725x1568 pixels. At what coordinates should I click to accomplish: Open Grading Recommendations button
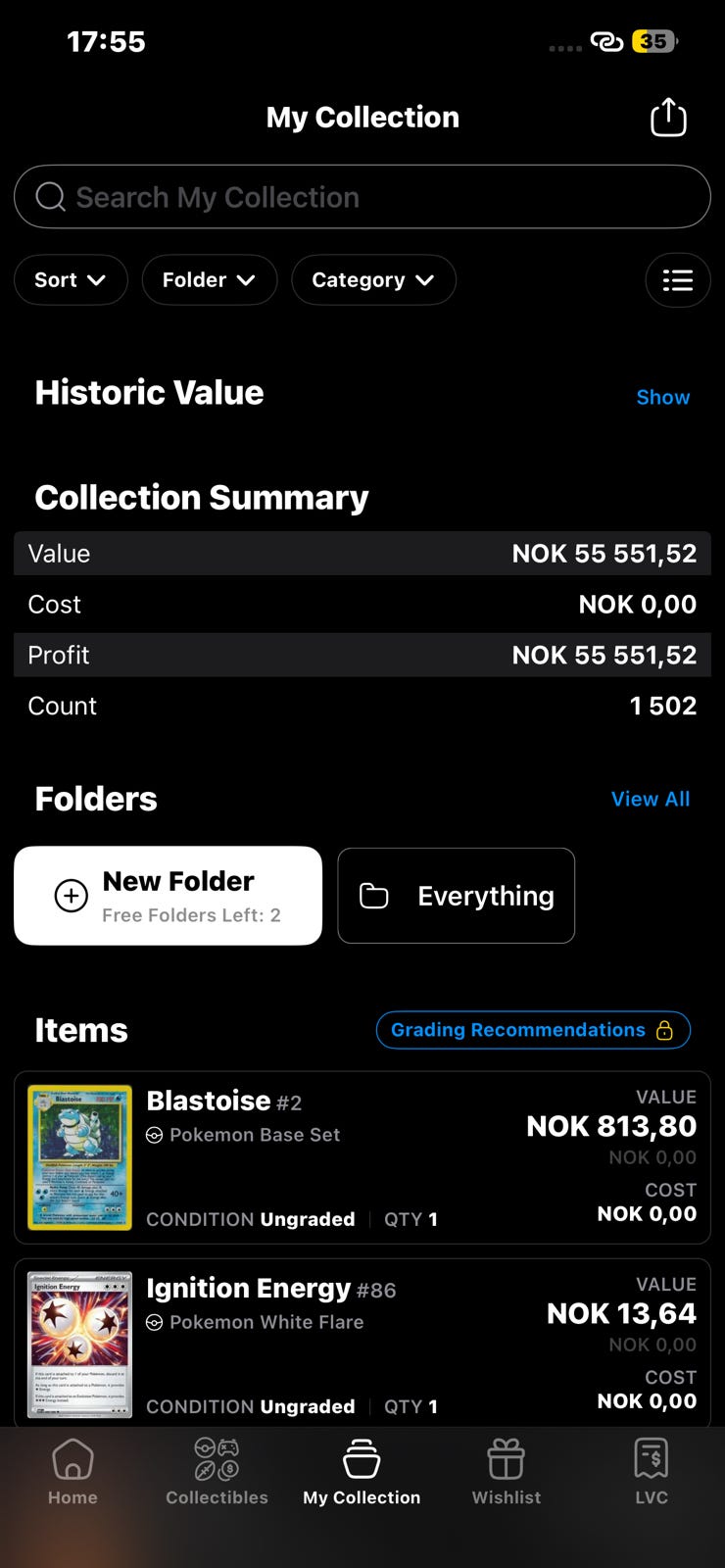click(517, 1030)
